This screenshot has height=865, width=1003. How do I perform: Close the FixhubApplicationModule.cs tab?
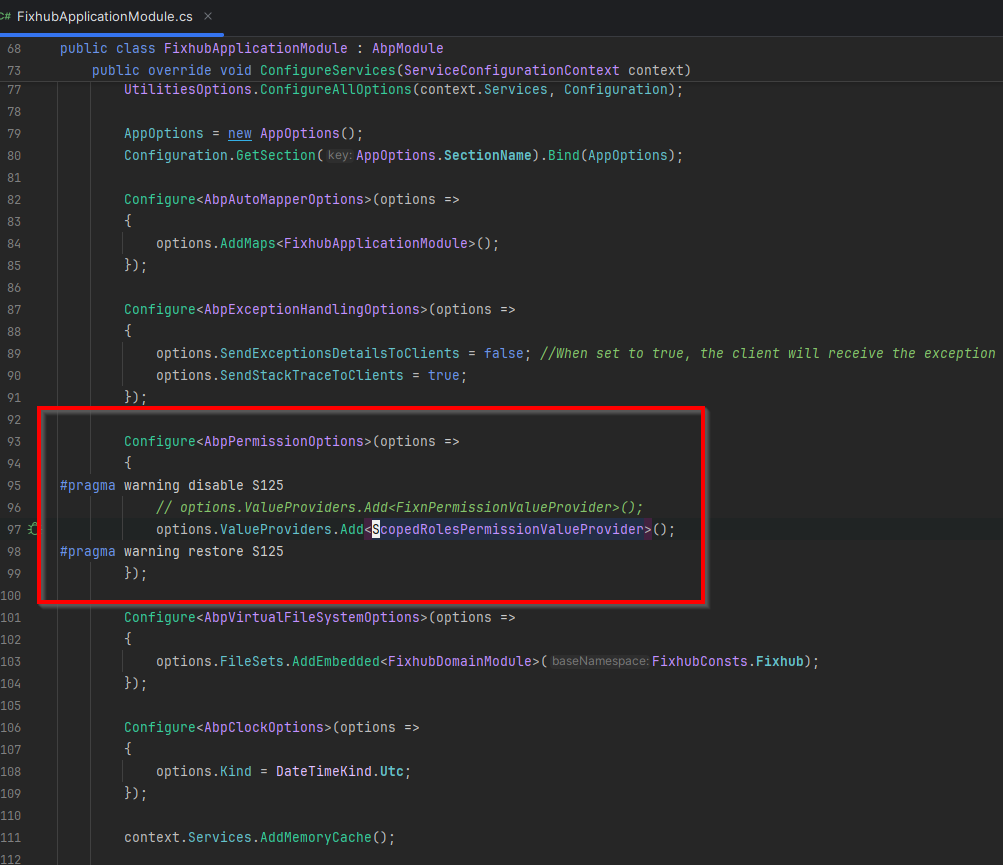(x=207, y=17)
